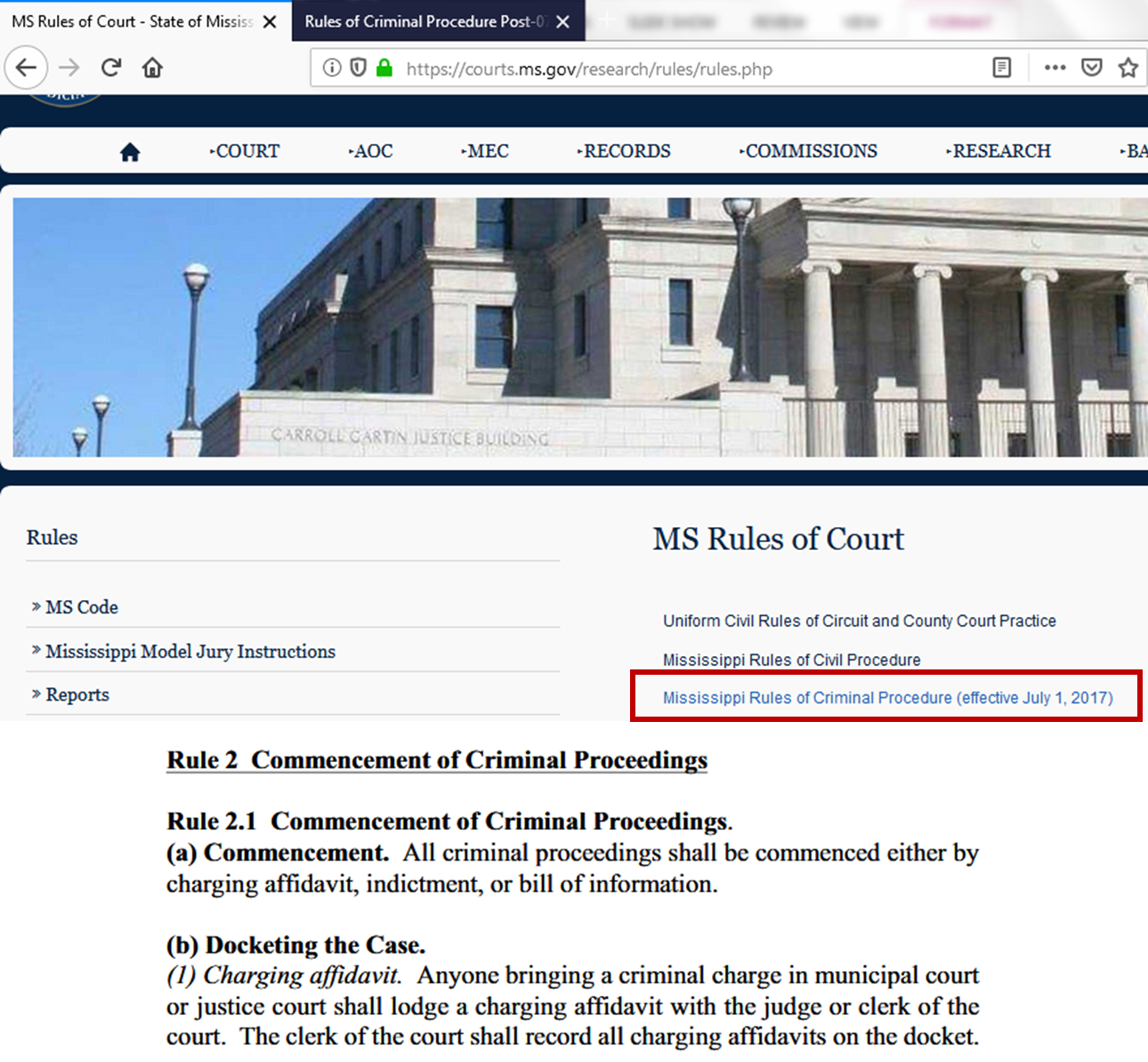
Task: Open the RECORDS navigation menu
Action: pos(624,151)
